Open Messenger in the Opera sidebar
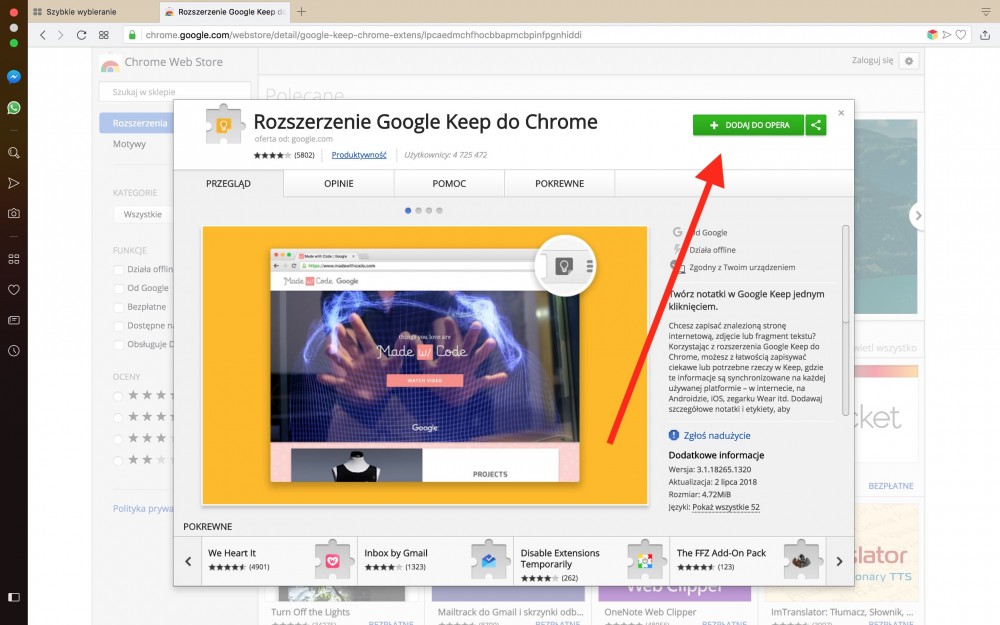 13,77
